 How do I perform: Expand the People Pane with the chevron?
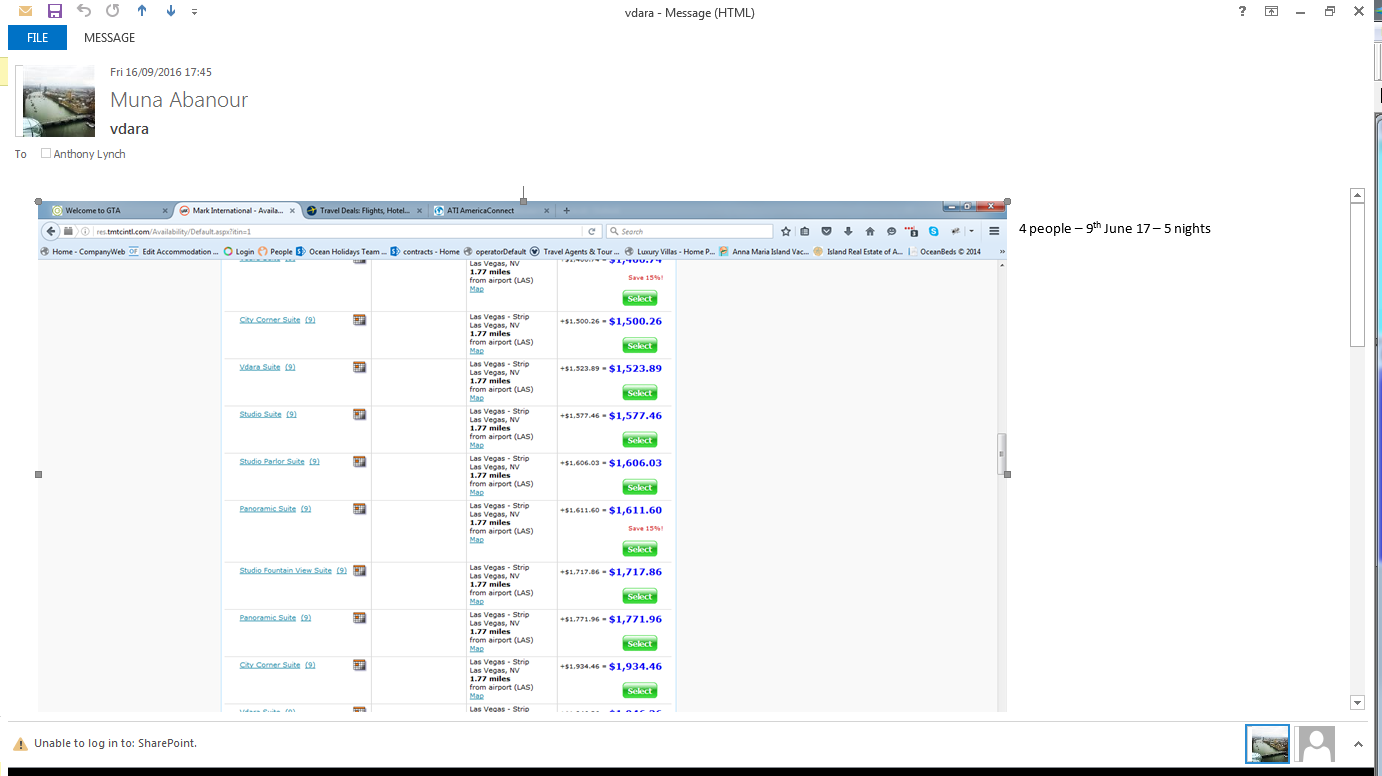click(1358, 744)
